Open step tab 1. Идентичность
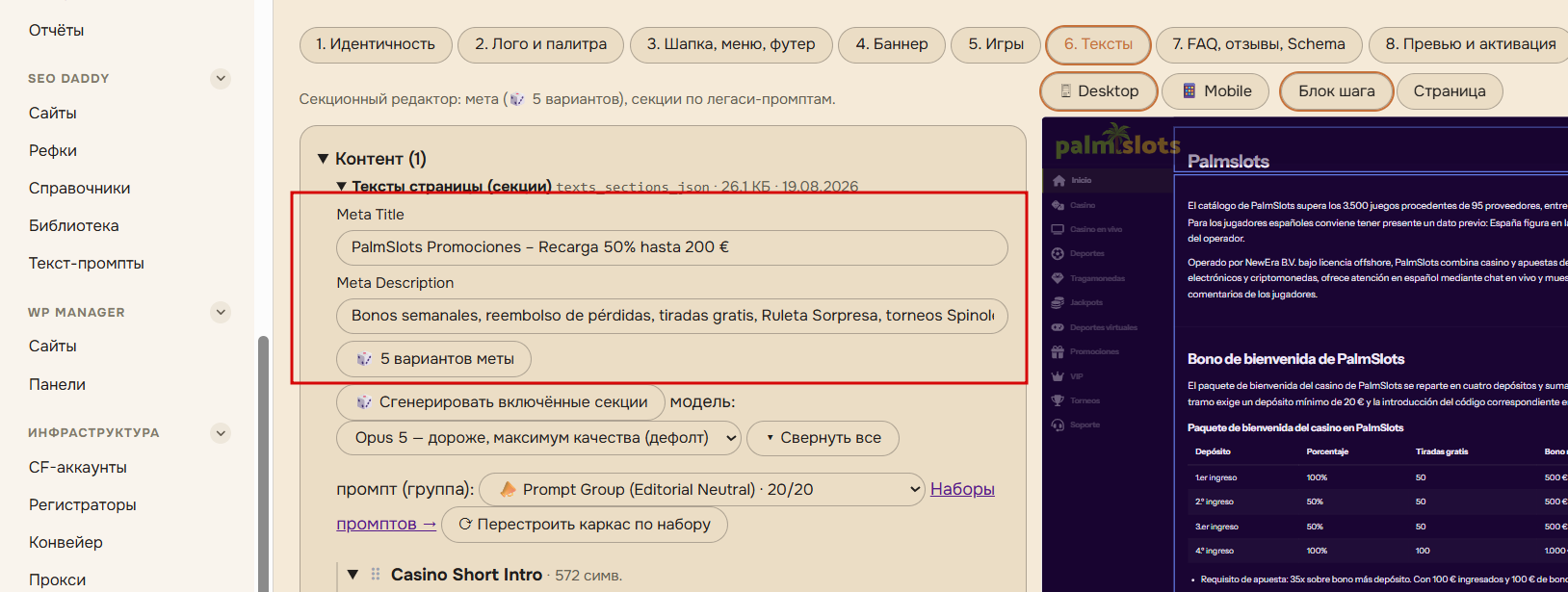The height and width of the screenshot is (592, 1568). coord(376,44)
